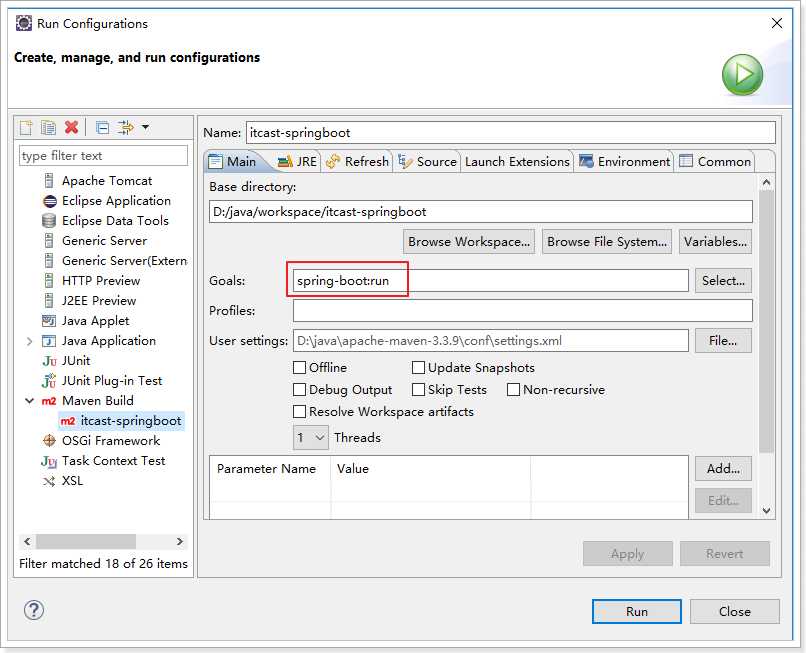Click the new launch configuration icon
The width and height of the screenshot is (806, 653).
point(26,127)
